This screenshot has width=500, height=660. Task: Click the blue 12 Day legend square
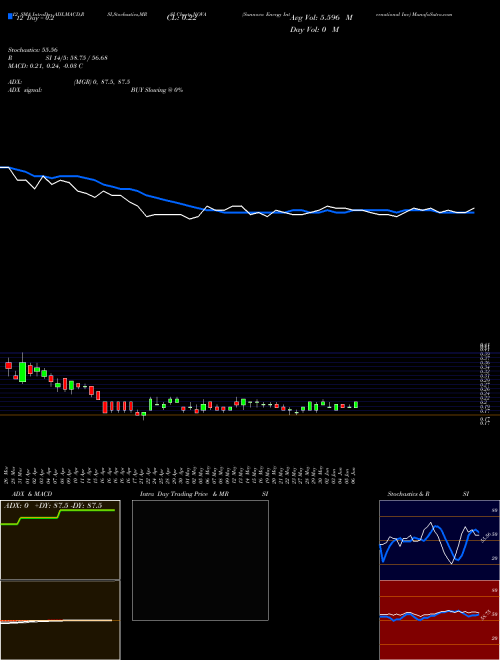11,17
